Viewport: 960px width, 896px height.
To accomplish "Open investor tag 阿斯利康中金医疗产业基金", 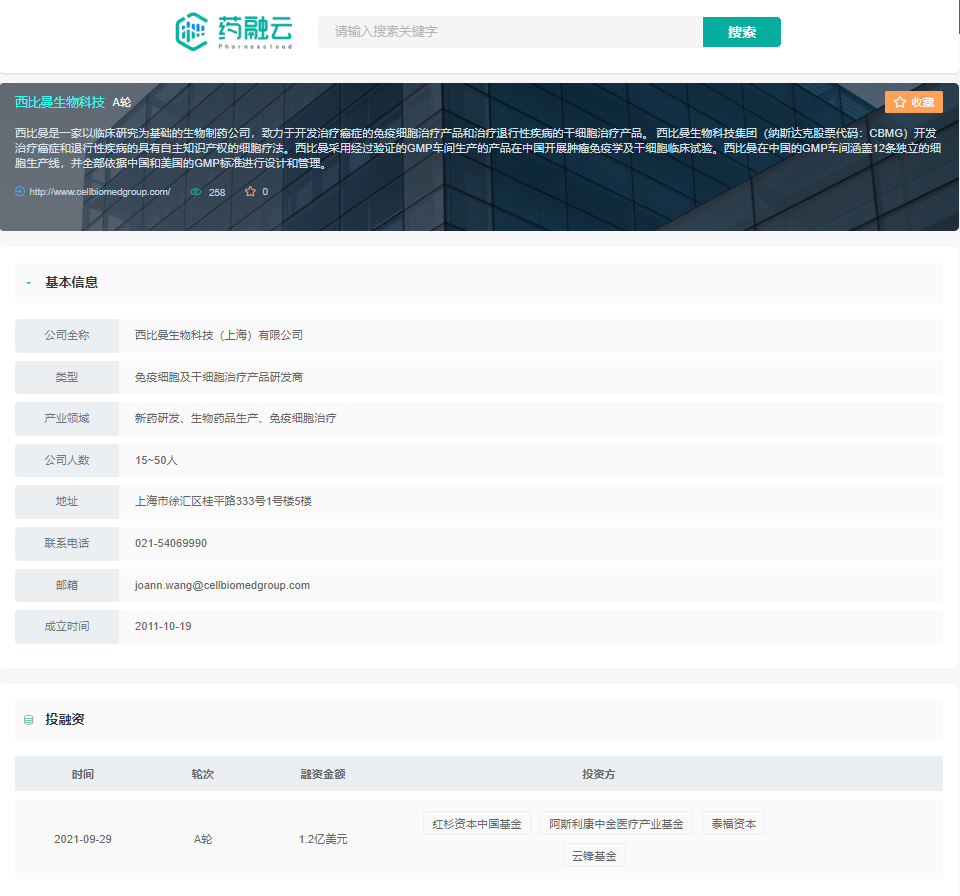I will click(616, 824).
